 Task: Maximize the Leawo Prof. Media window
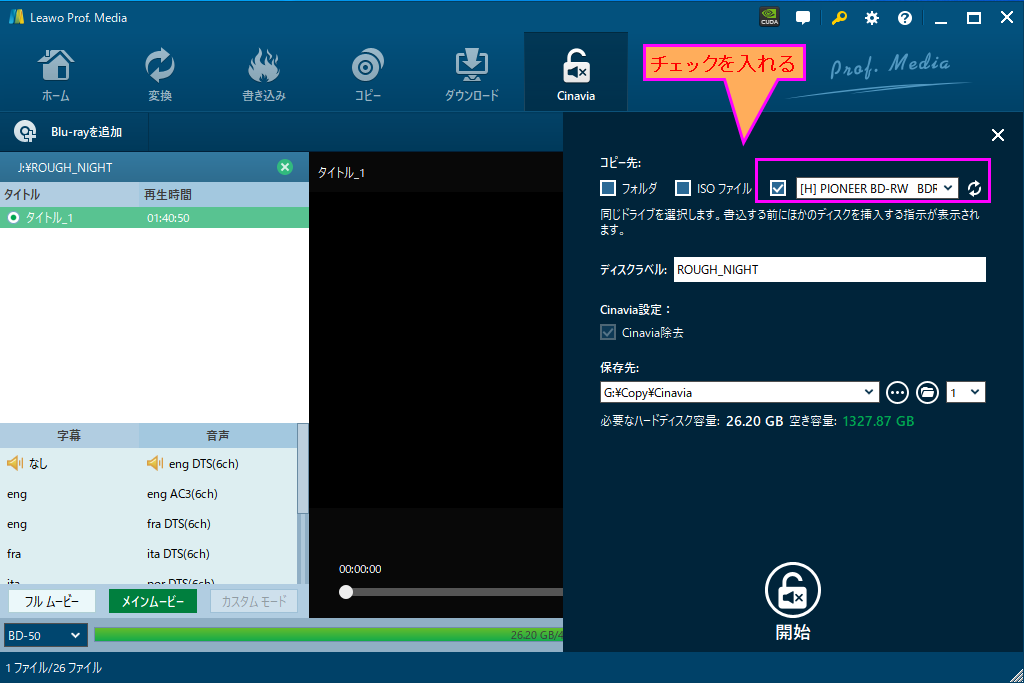[974, 18]
